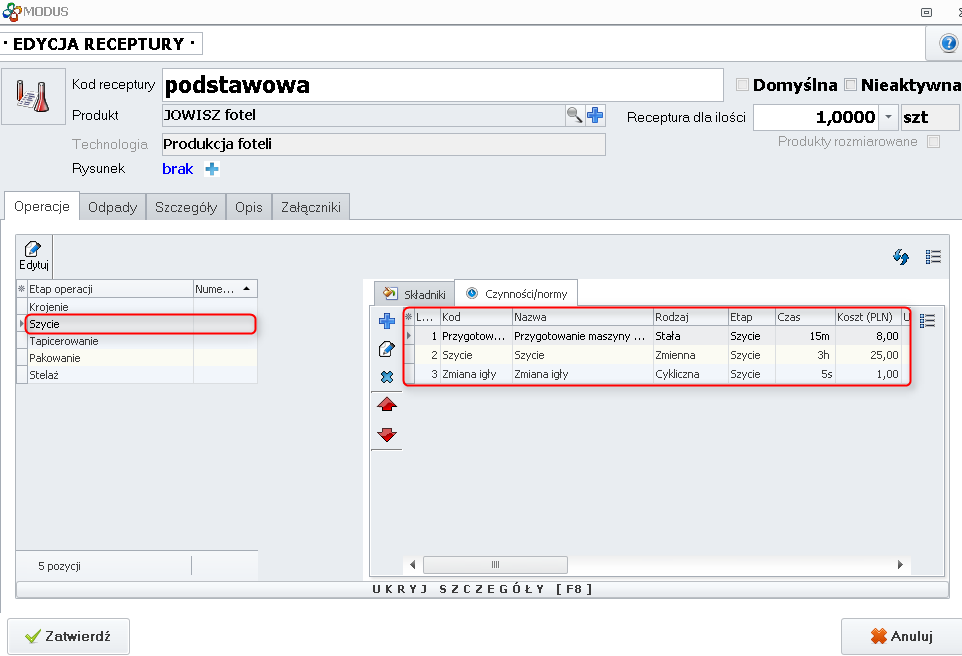962x656 pixels.
Task: Add drawing using plus icon beside brak
Action: coord(211,169)
